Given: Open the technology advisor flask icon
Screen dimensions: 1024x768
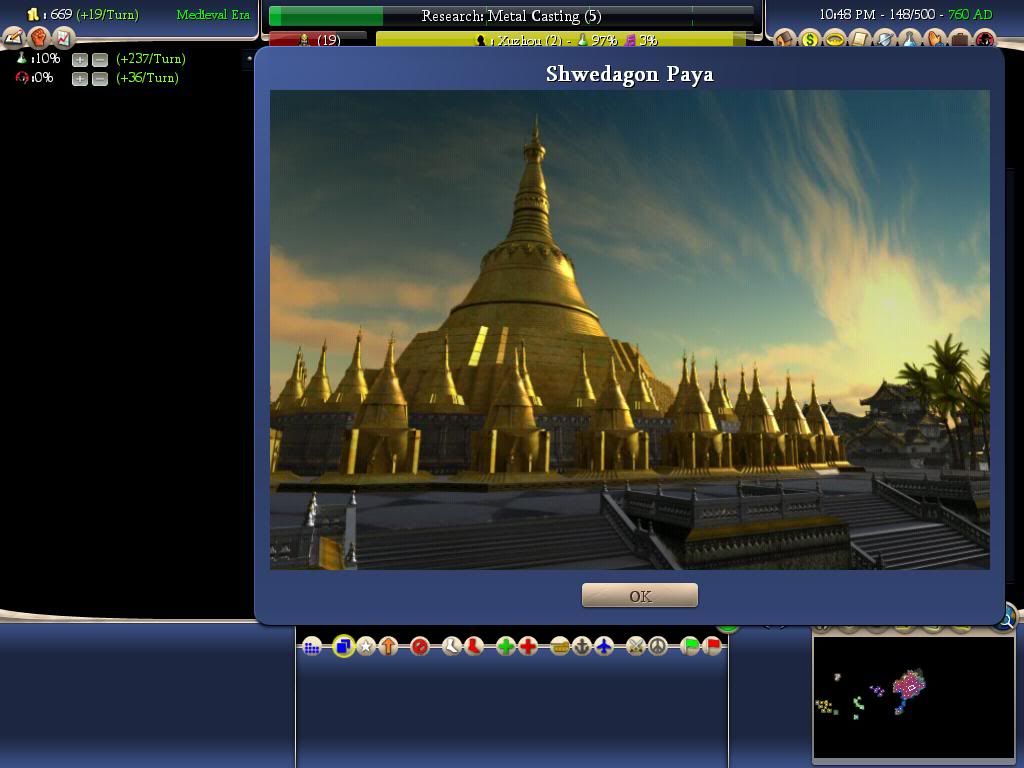Looking at the screenshot, I should coord(909,39).
